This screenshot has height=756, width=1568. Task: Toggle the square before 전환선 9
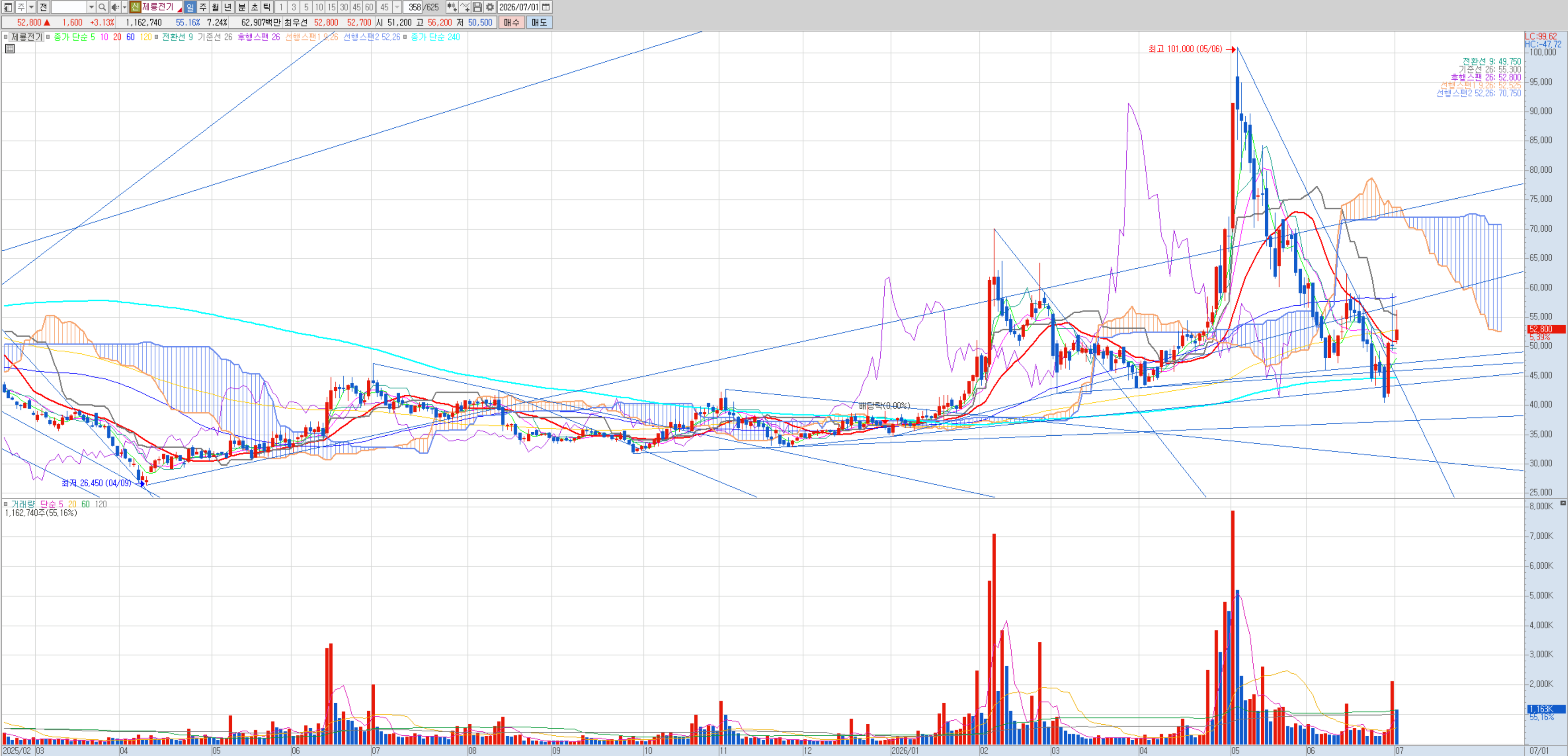coord(157,37)
